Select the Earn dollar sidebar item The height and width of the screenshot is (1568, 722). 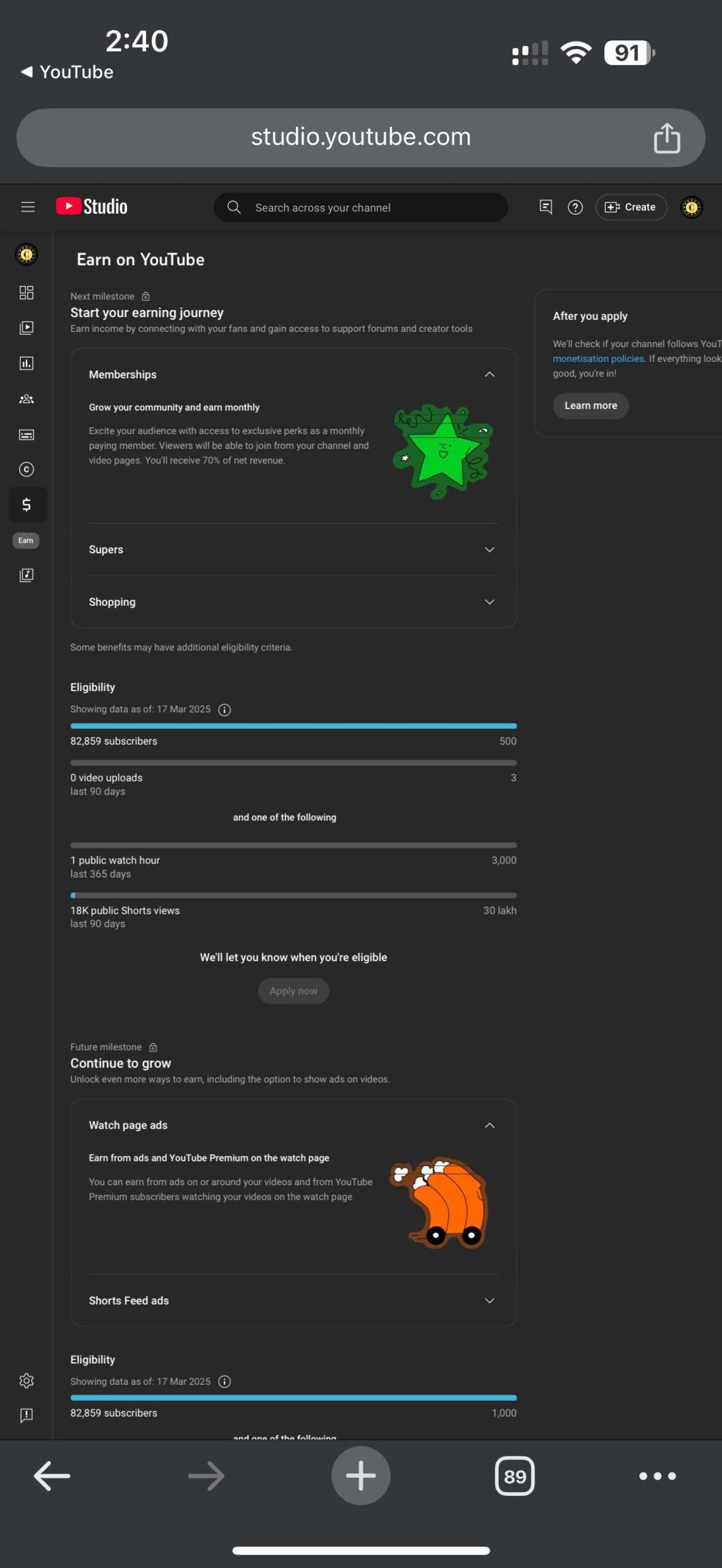[27, 504]
